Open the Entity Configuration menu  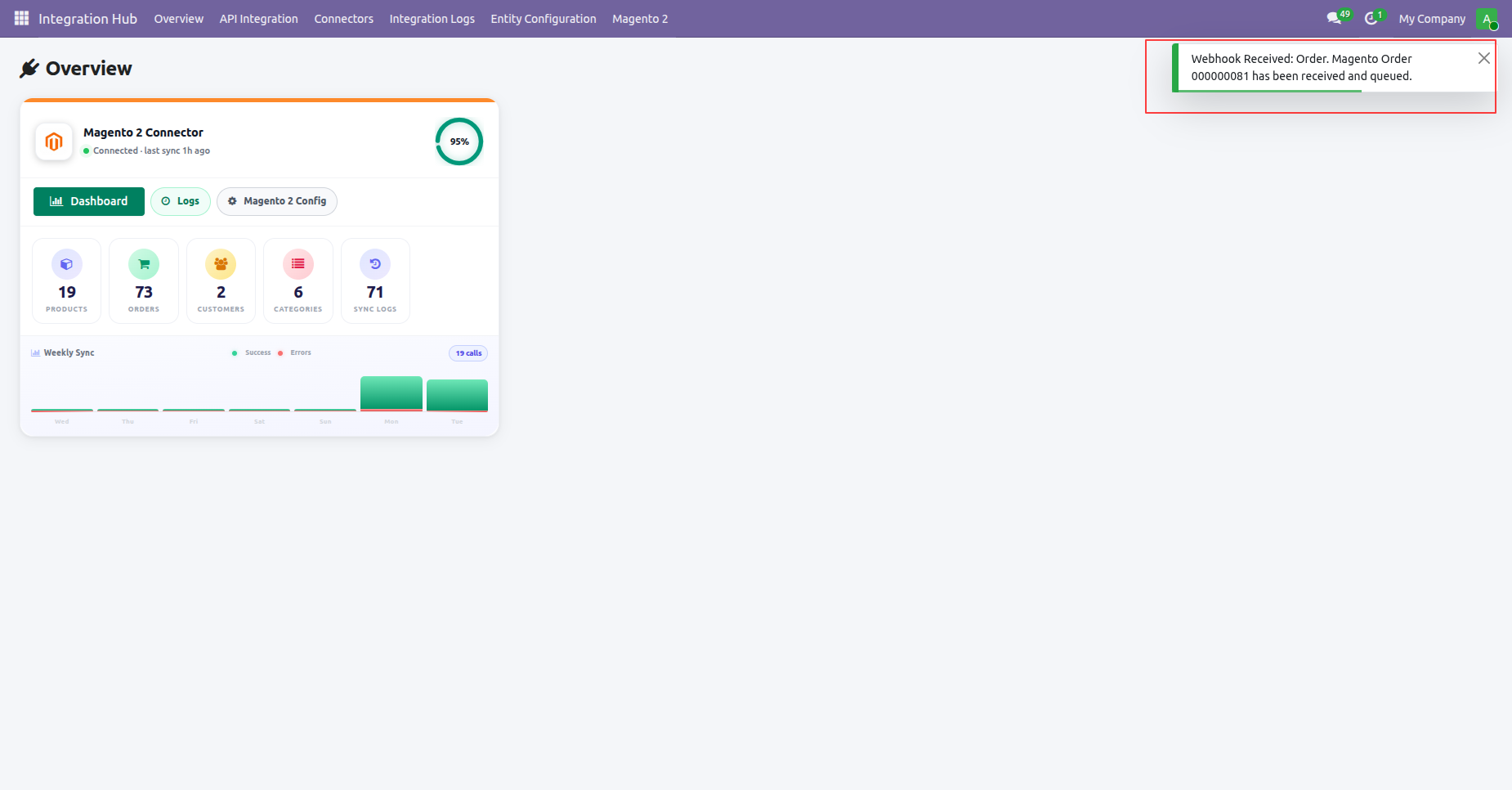coord(544,19)
